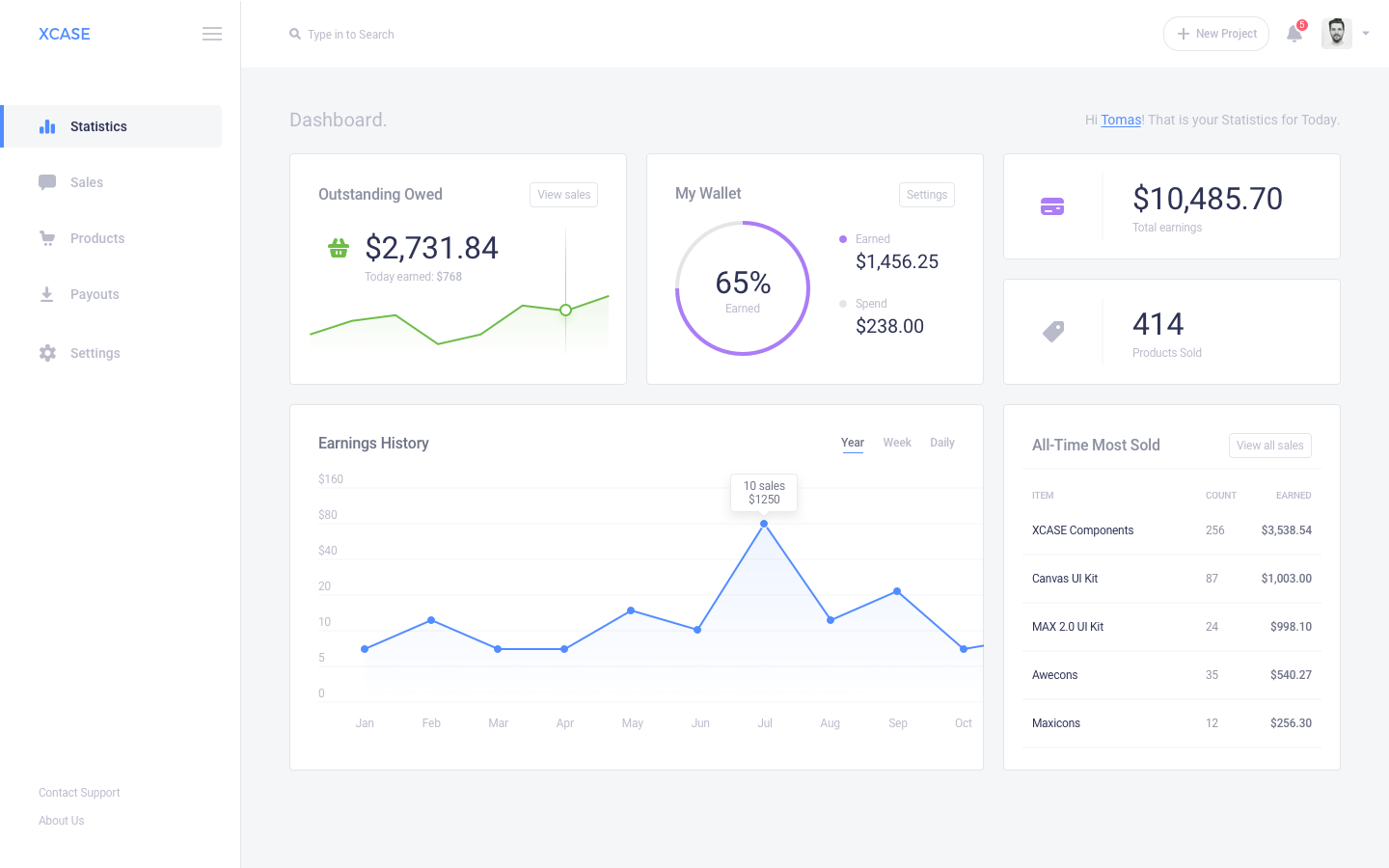Click the Tomas name link
The width and height of the screenshot is (1389, 868).
coord(1121,120)
